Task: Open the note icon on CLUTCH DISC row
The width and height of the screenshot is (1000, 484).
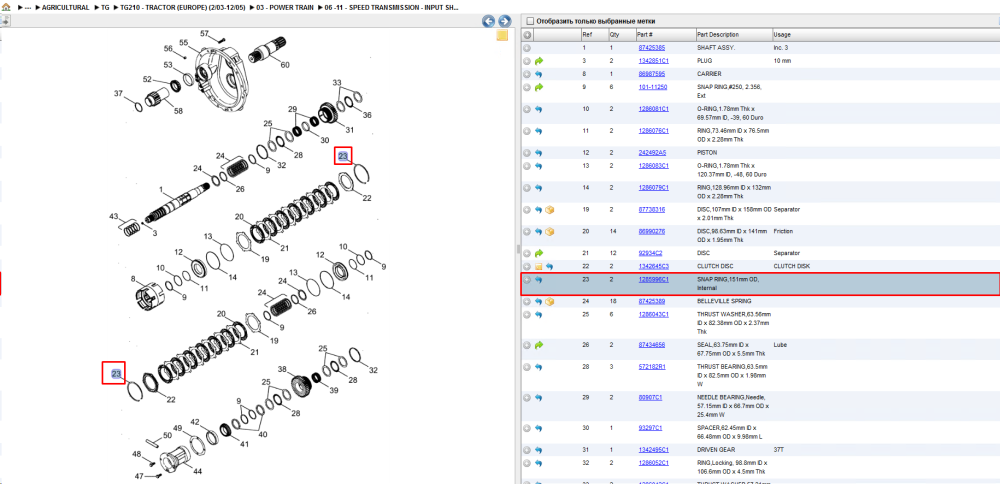Action: [539, 267]
